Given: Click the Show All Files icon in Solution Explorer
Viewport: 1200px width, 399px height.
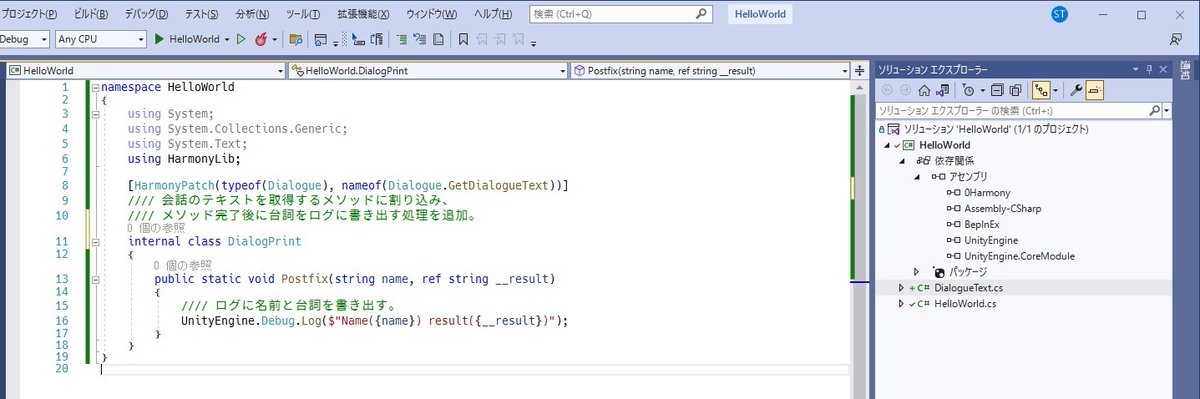Looking at the screenshot, I should 1016,90.
